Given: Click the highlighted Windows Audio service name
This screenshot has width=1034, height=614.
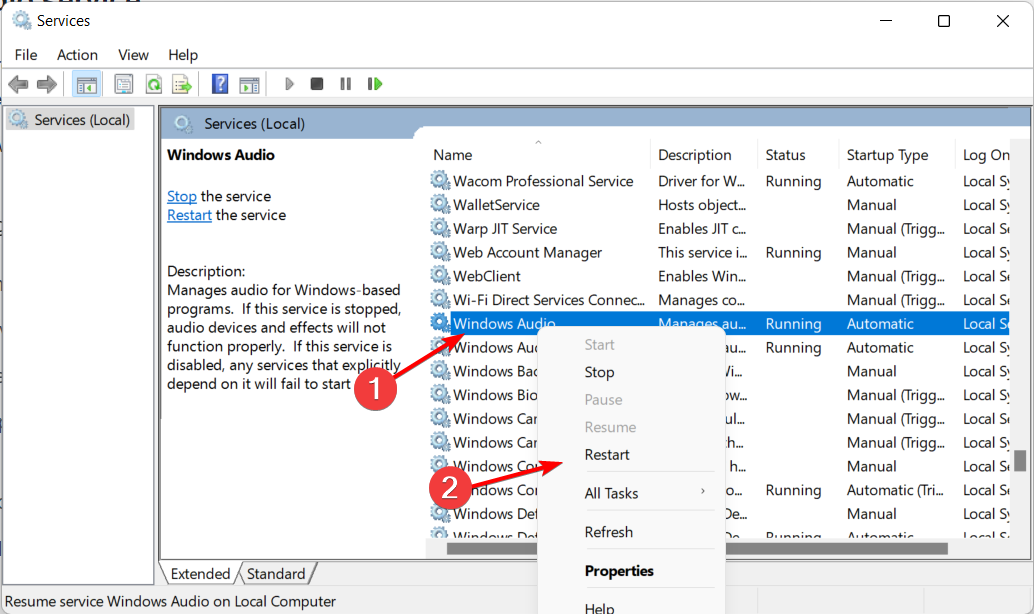Looking at the screenshot, I should [504, 323].
